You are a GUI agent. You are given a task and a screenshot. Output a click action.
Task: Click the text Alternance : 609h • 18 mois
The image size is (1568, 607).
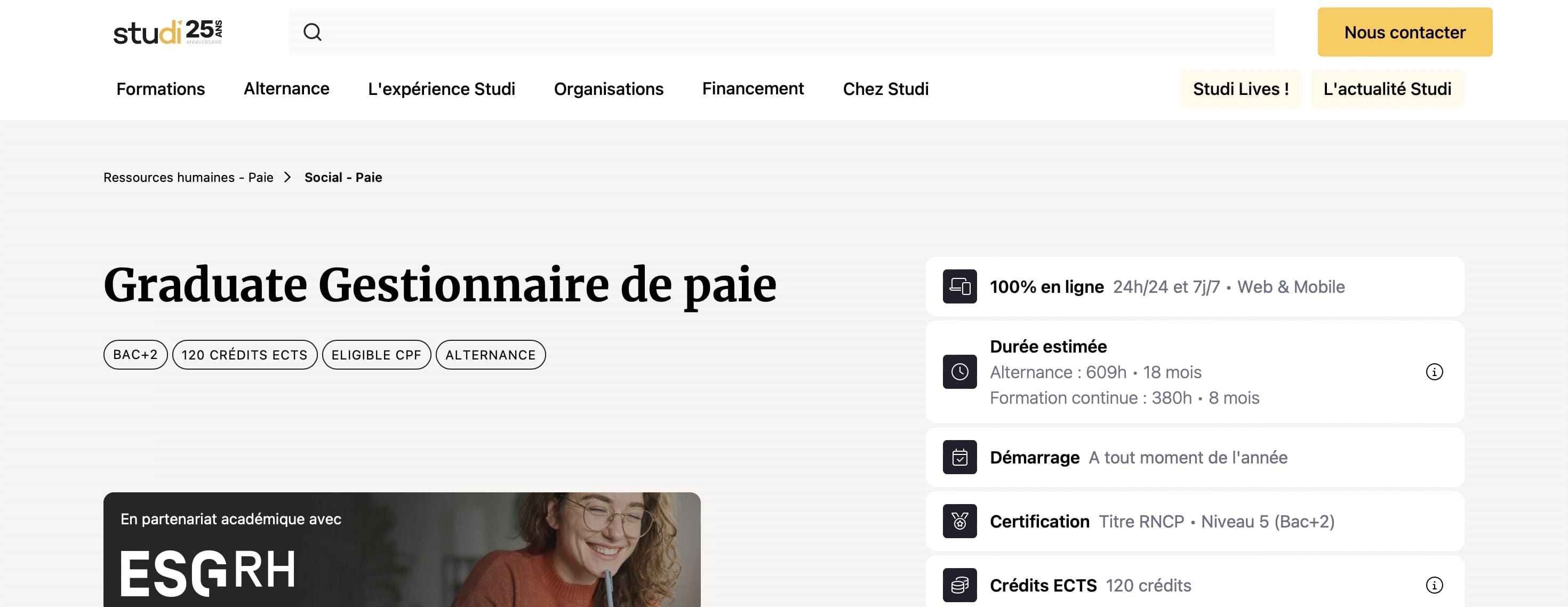(x=1095, y=372)
